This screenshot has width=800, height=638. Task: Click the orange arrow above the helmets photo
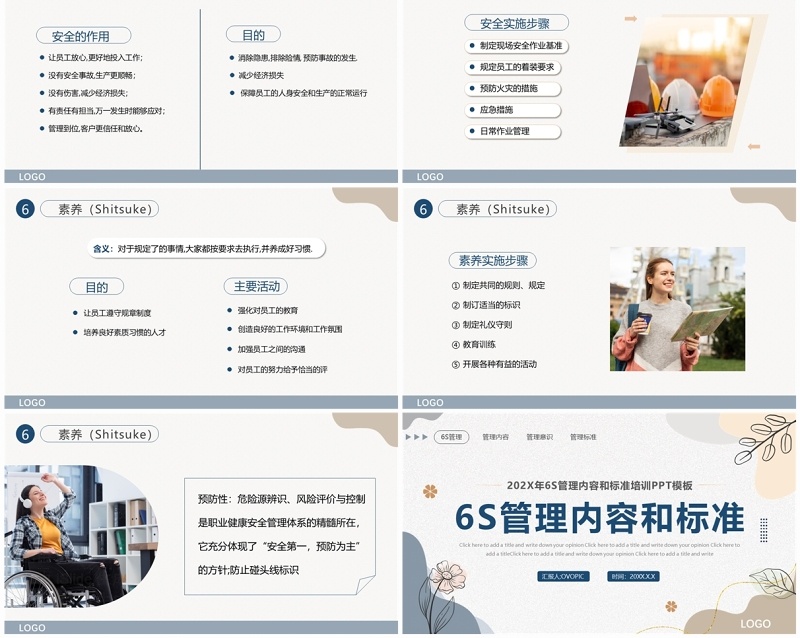pyautogui.click(x=630, y=19)
